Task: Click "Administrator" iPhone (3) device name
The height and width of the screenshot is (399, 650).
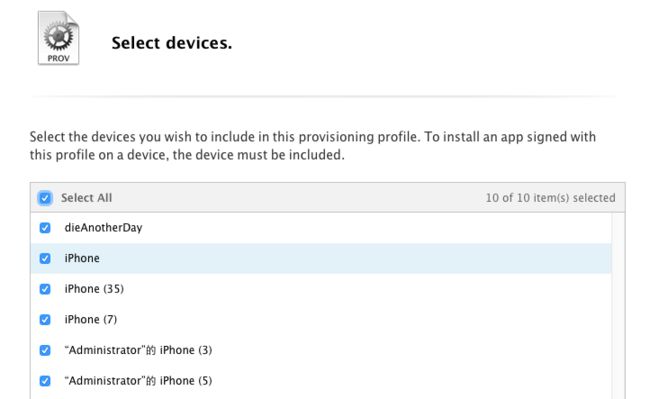Action: 138,350
